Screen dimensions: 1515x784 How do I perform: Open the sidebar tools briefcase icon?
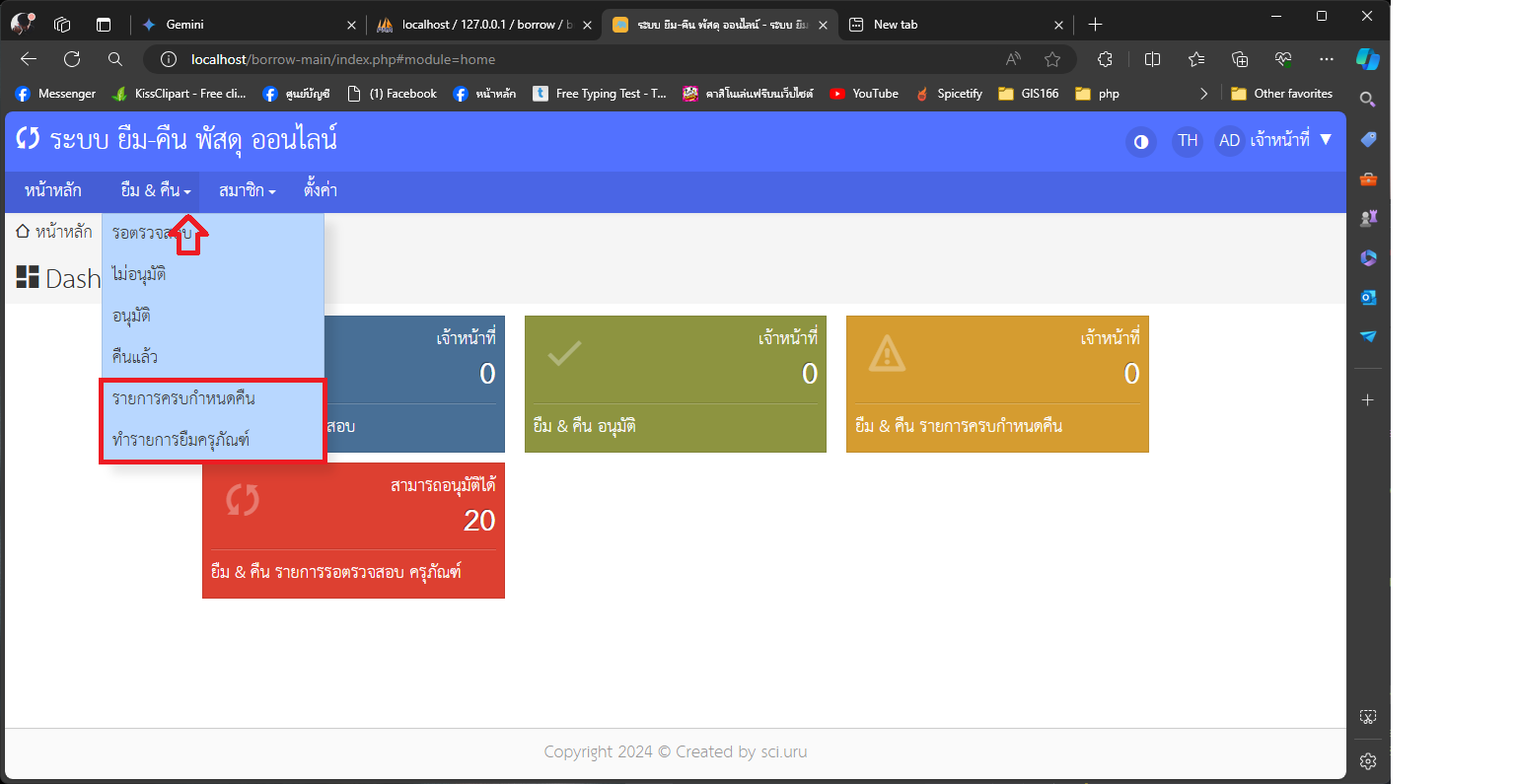(1368, 178)
